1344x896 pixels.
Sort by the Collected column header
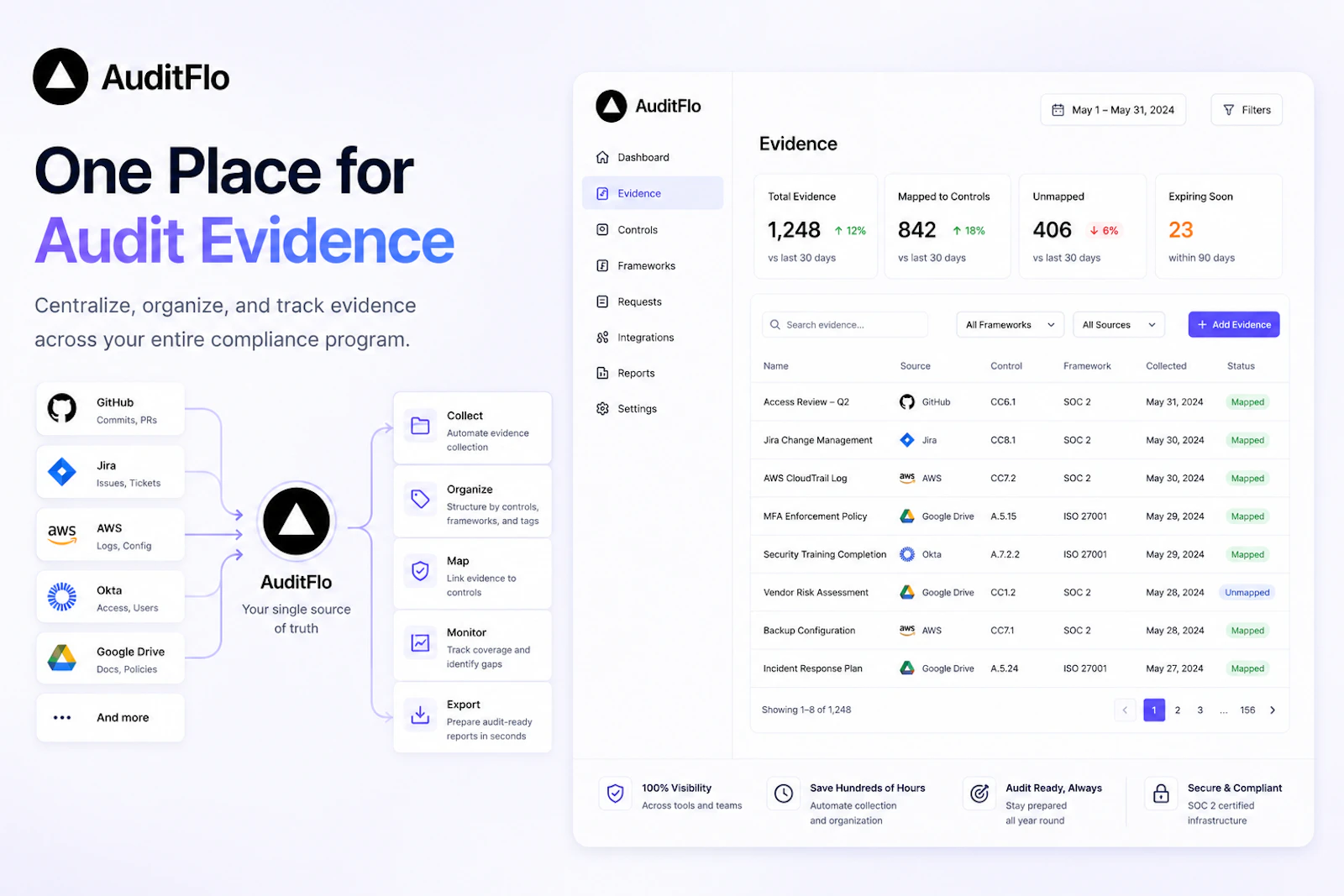click(x=1167, y=366)
